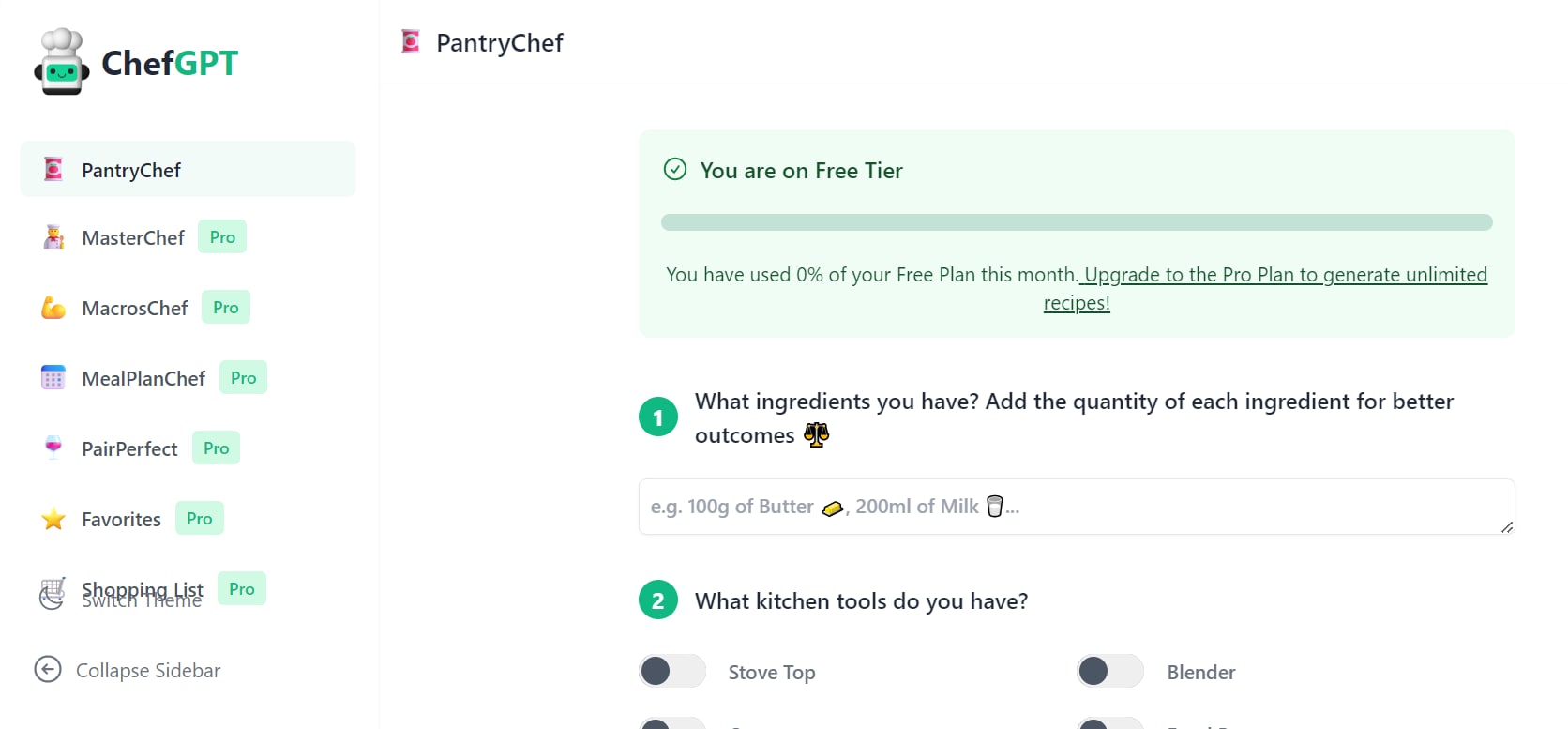Viewport: 1568px width, 729px height.
Task: Click the PantryChef can icon in sidebar
Action: (53, 170)
